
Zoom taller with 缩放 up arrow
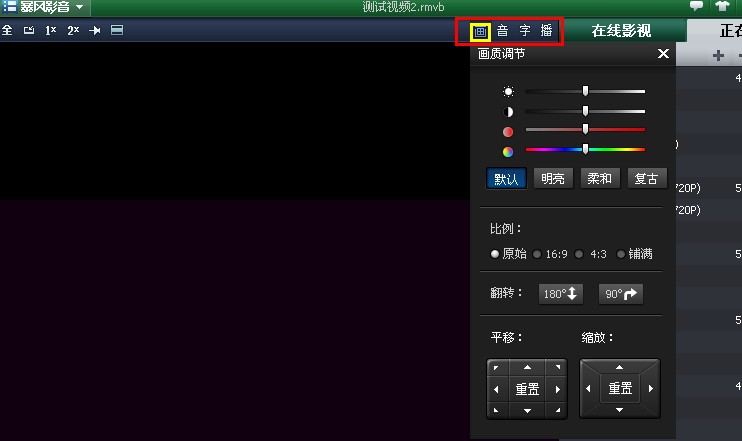point(619,367)
